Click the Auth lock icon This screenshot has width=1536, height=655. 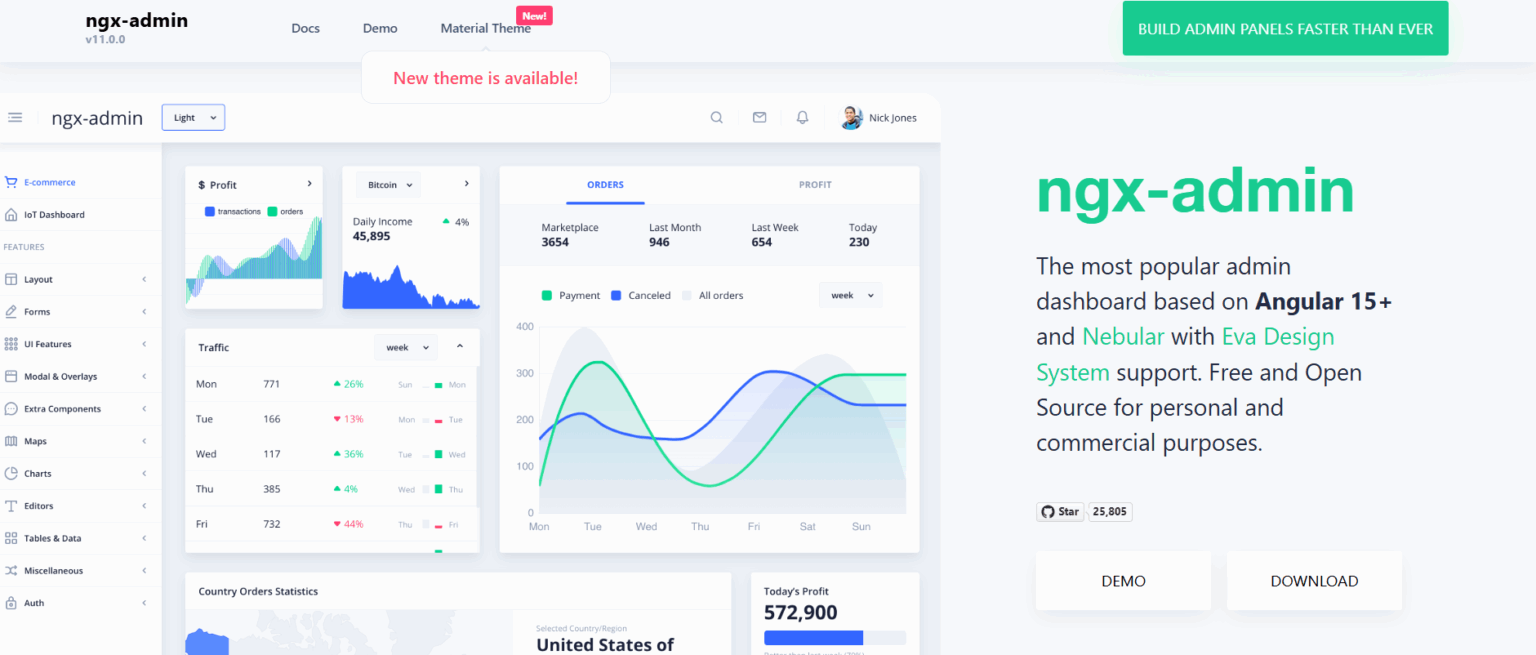12,602
